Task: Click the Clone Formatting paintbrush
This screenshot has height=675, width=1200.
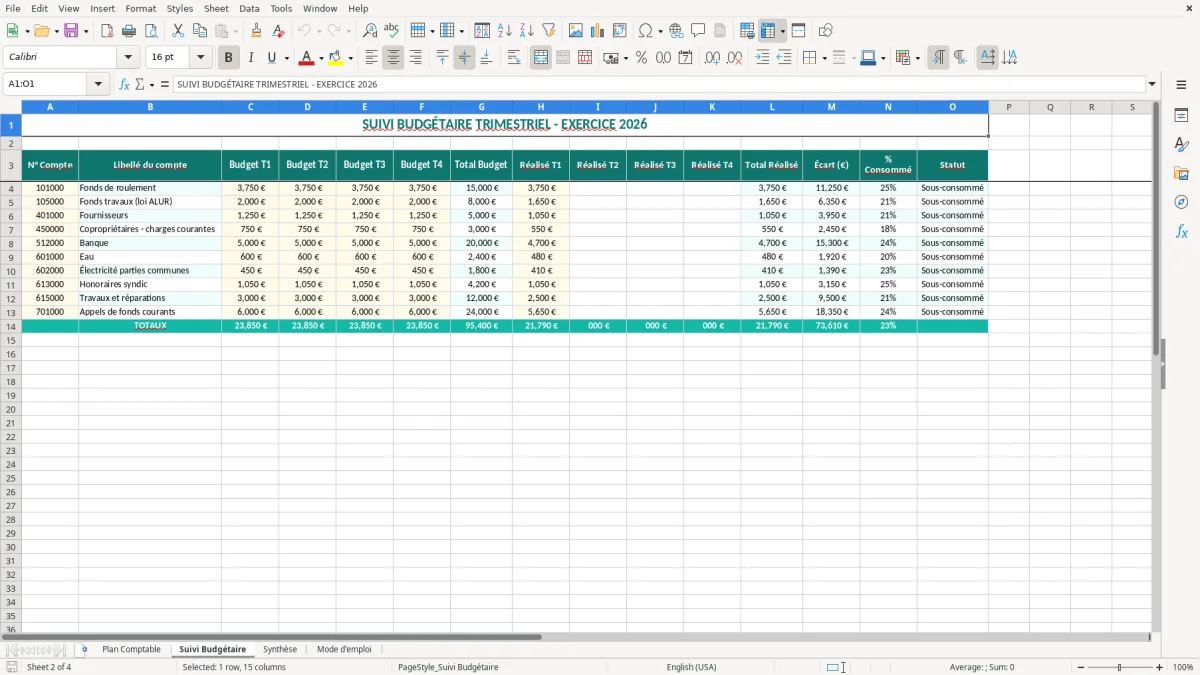Action: (256, 31)
